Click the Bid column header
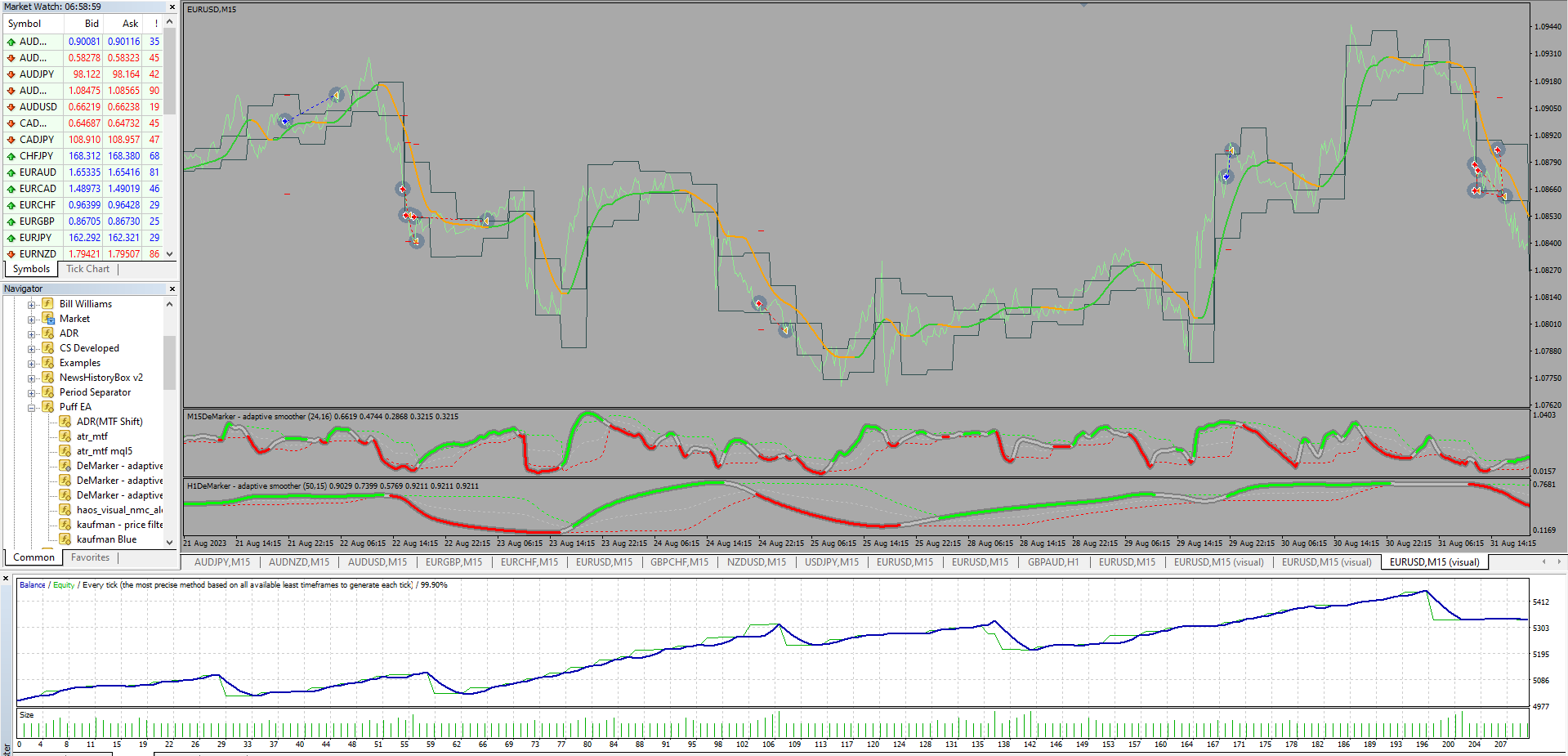Viewport: 1568px width, 756px height. click(x=83, y=24)
